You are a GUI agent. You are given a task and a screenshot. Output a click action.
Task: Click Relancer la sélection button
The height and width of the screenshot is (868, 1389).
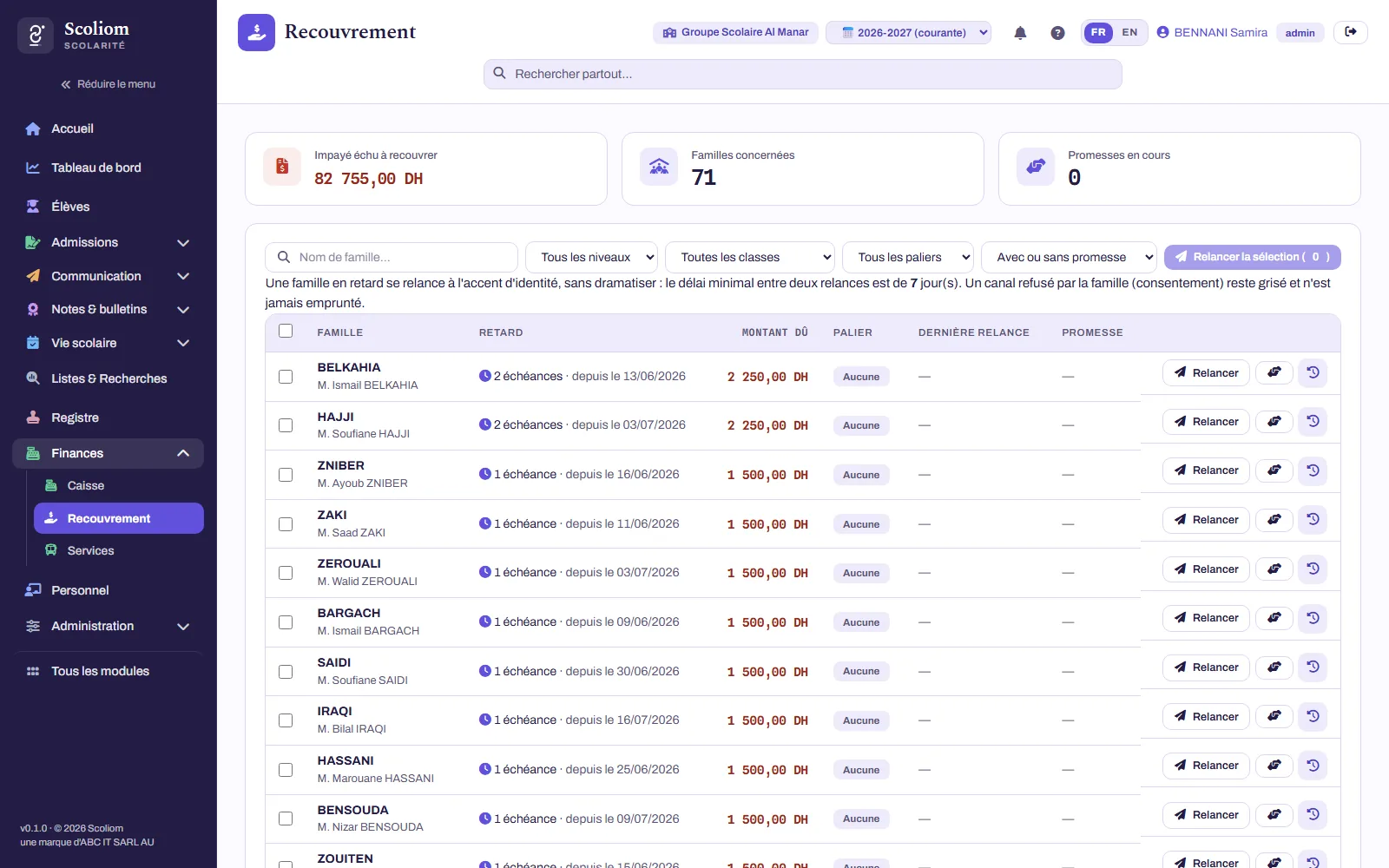[x=1253, y=257]
